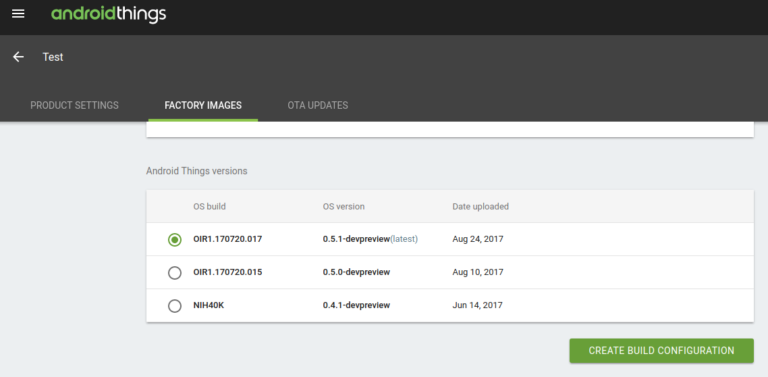The image size is (768, 377).
Task: Click the Aug 10, 2017 date cell
Action: [x=478, y=272]
